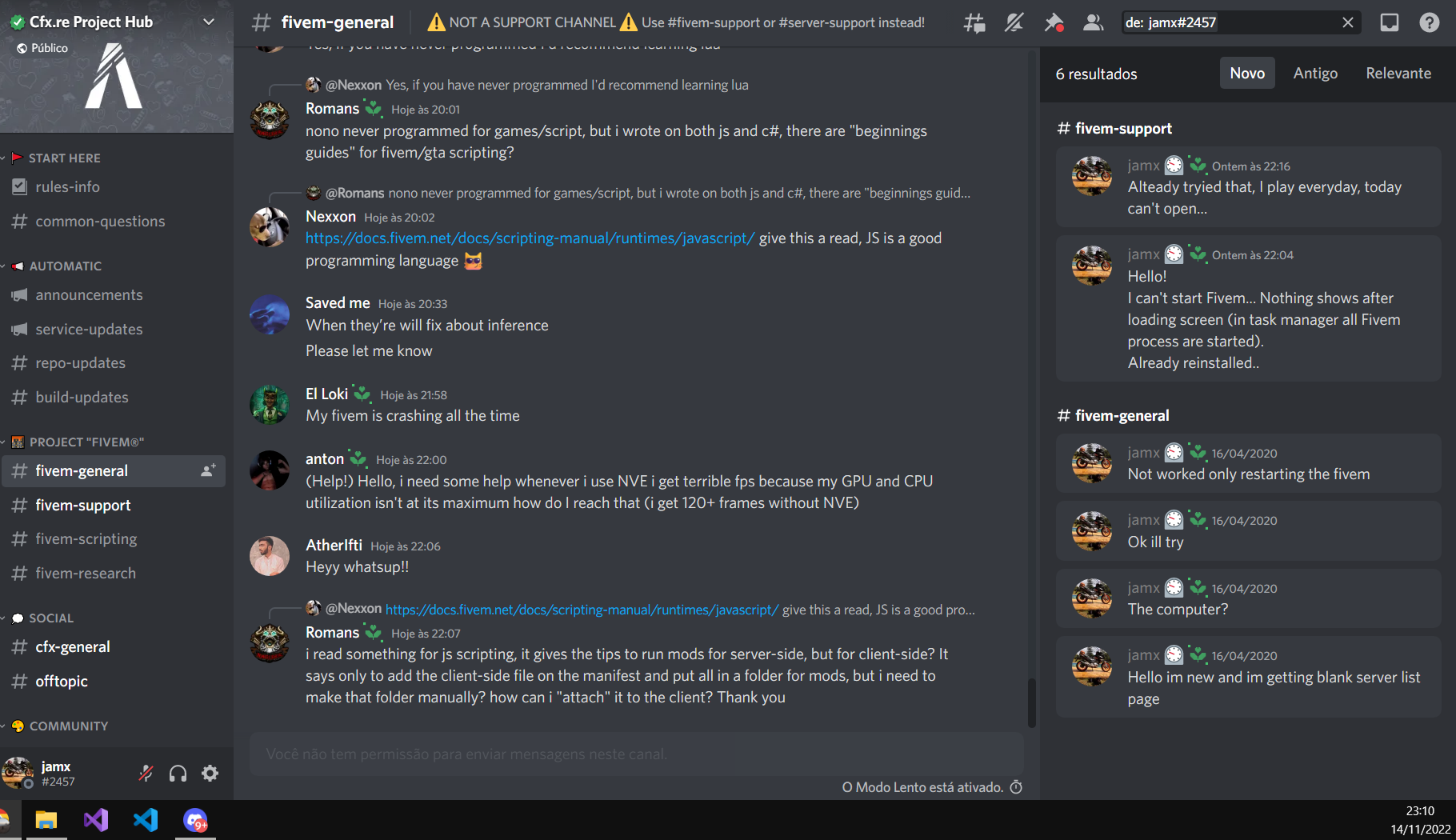Click El Loki username

tap(326, 394)
